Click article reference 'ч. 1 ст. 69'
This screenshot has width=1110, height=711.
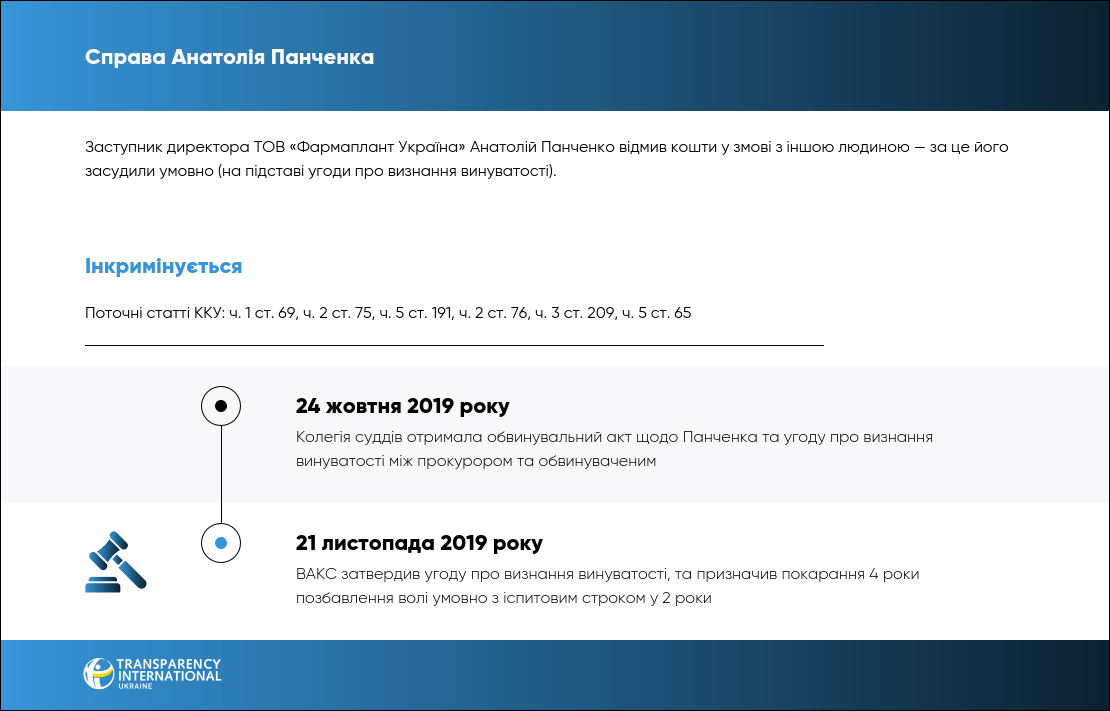[263, 313]
